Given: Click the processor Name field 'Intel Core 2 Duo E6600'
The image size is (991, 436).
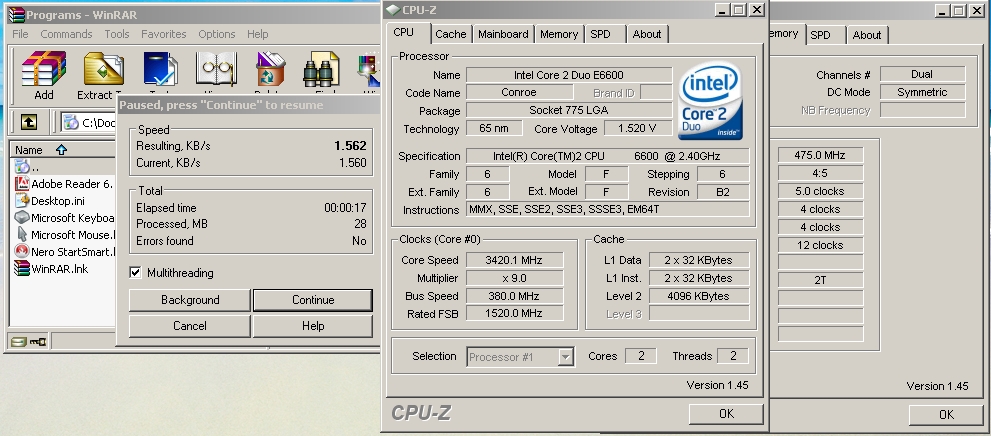Looking at the screenshot, I should pos(569,75).
